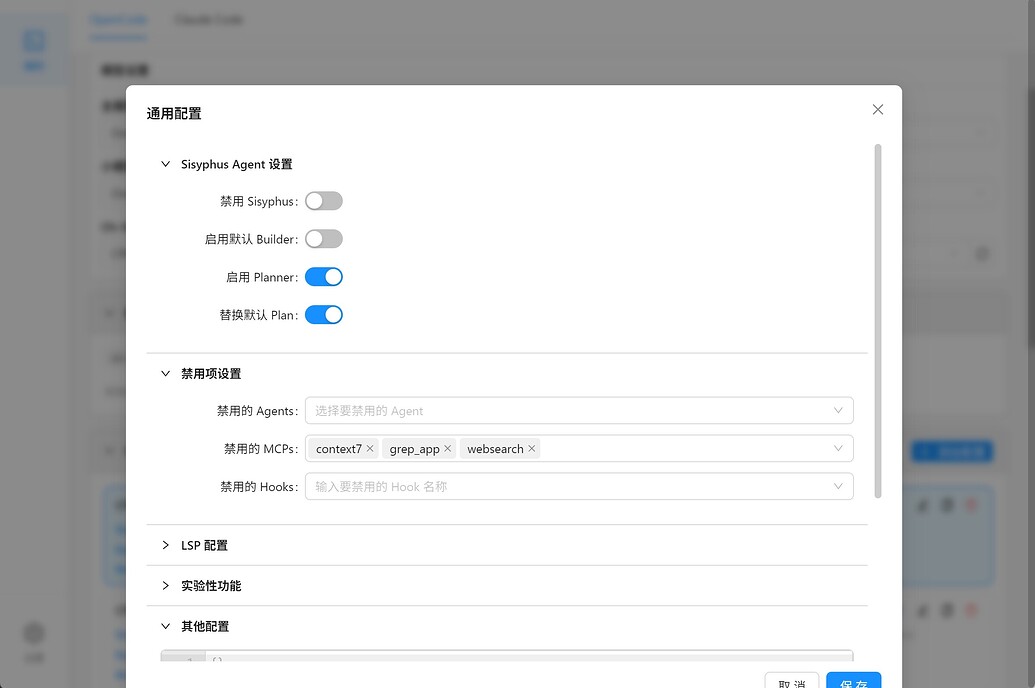Click the 取消 cancel button
This screenshot has height=688, width=1035.
(791, 680)
